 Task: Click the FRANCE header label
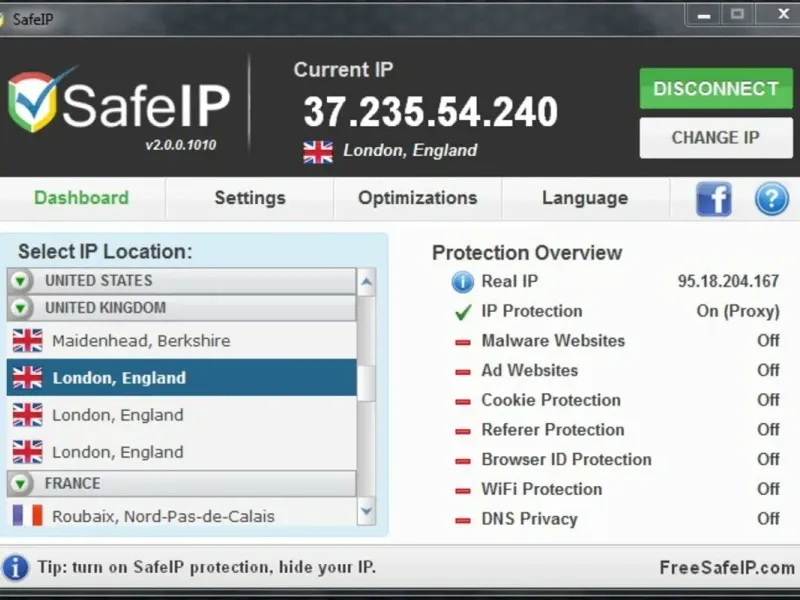point(72,483)
